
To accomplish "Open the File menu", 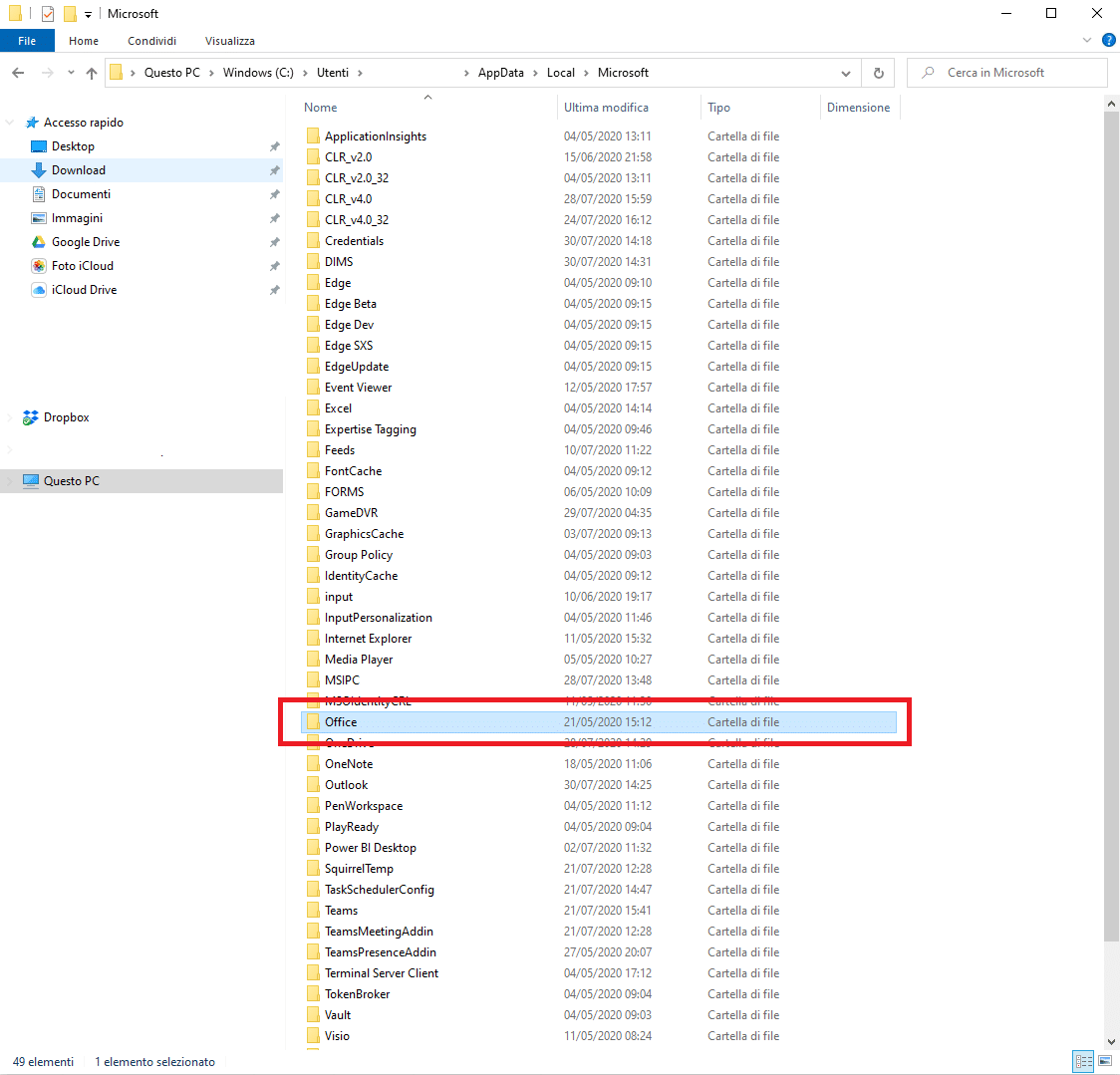I will 27,41.
